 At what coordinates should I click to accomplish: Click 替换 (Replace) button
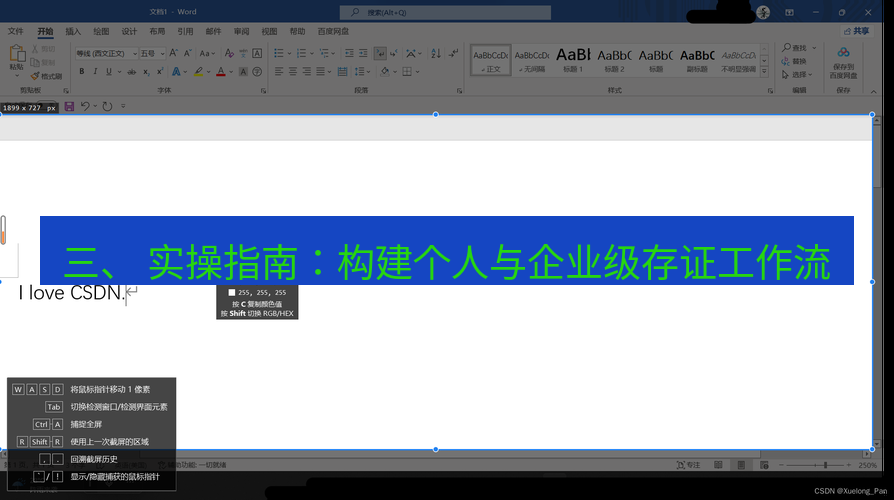[x=795, y=61]
